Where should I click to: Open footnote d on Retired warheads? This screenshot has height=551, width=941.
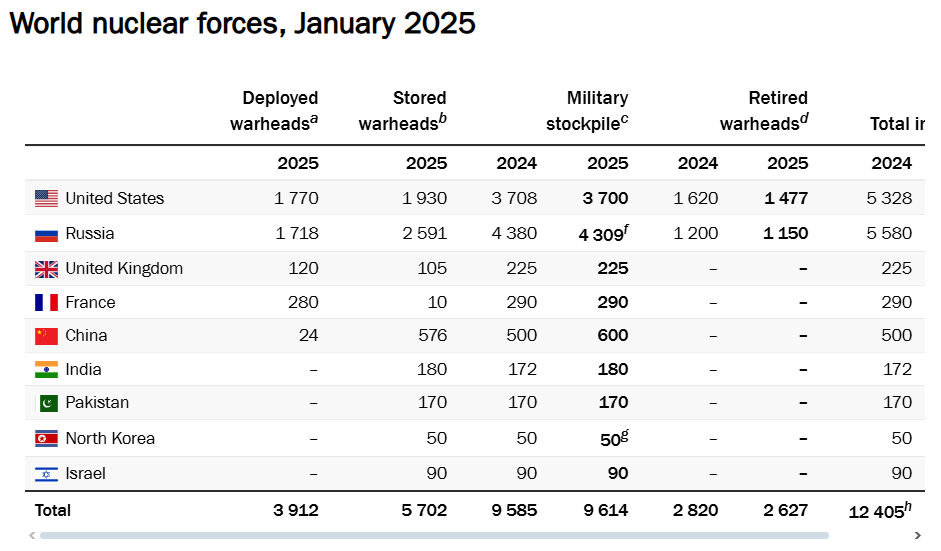click(804, 119)
